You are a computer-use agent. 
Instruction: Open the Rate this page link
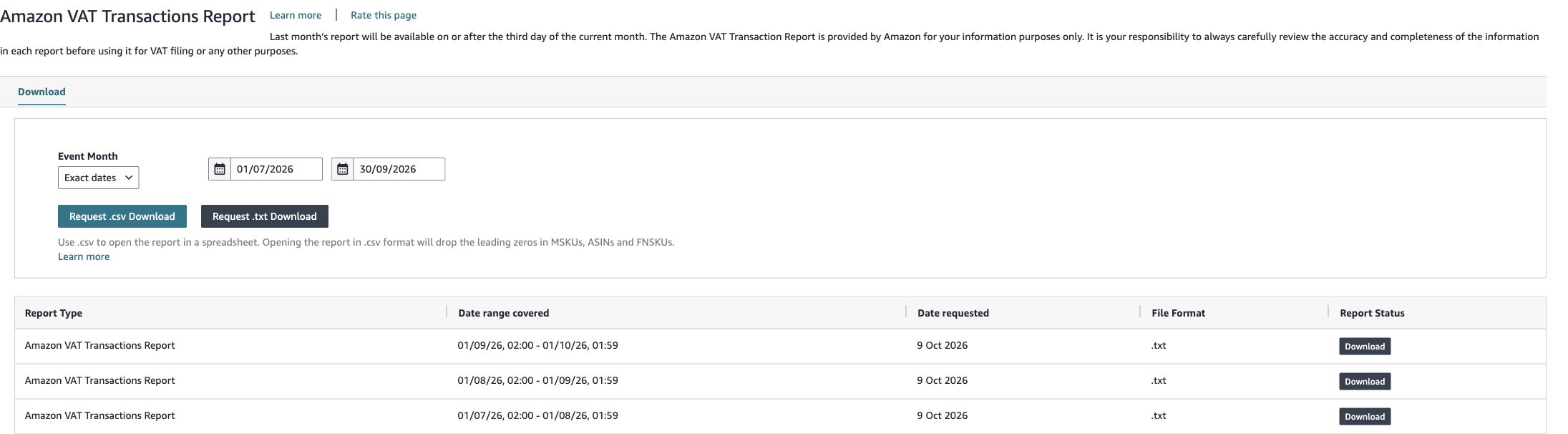(x=384, y=15)
